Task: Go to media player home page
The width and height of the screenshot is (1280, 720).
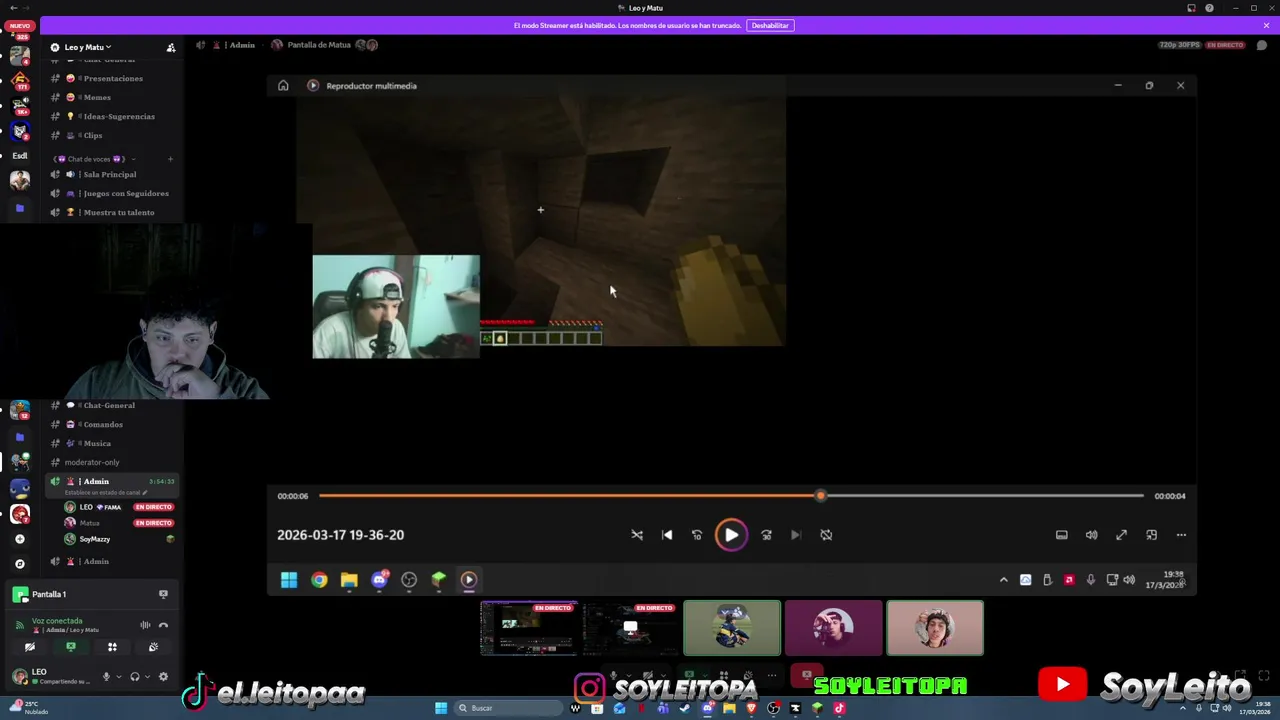Action: coord(283,86)
